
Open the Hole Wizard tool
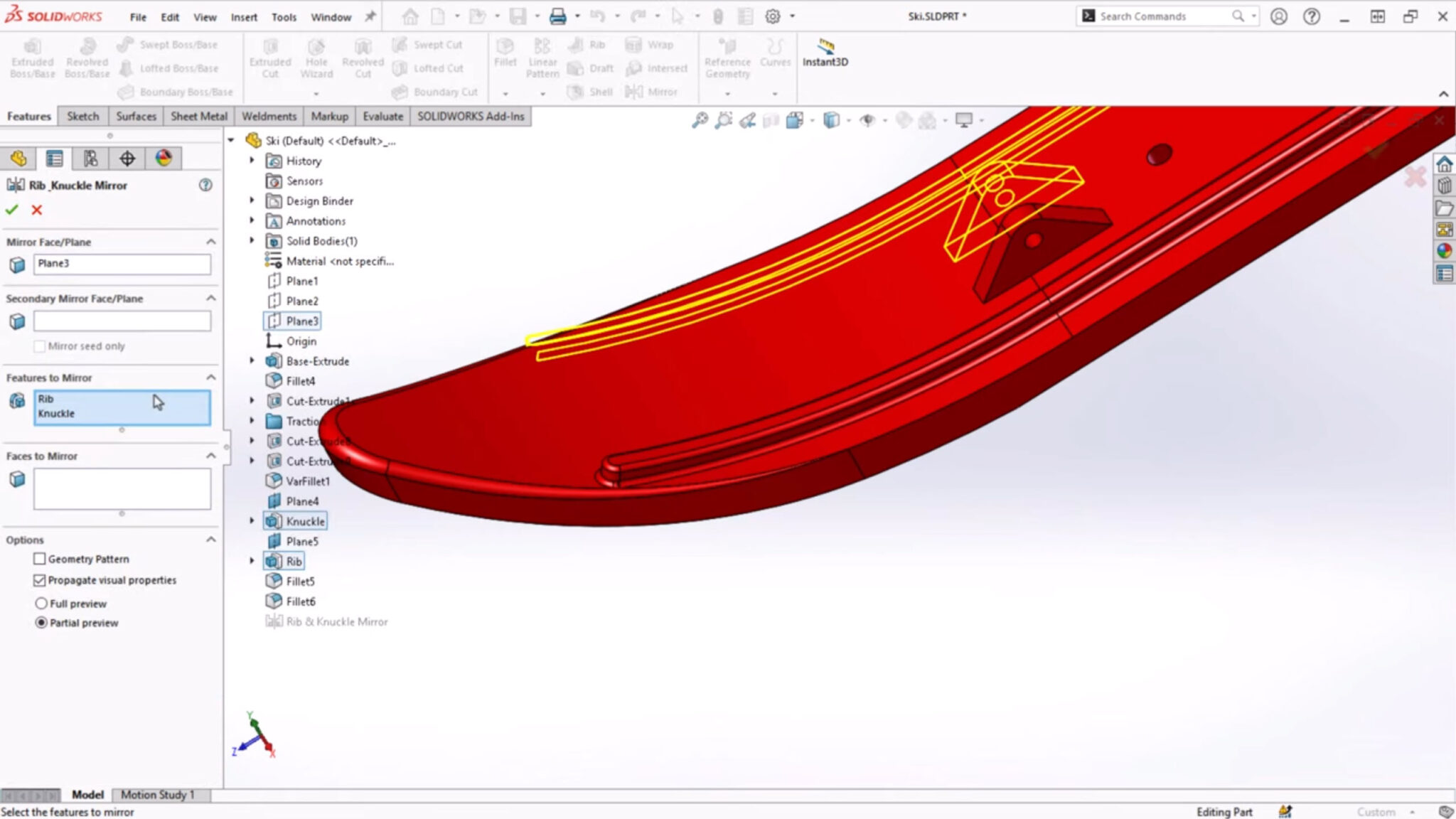tap(317, 57)
